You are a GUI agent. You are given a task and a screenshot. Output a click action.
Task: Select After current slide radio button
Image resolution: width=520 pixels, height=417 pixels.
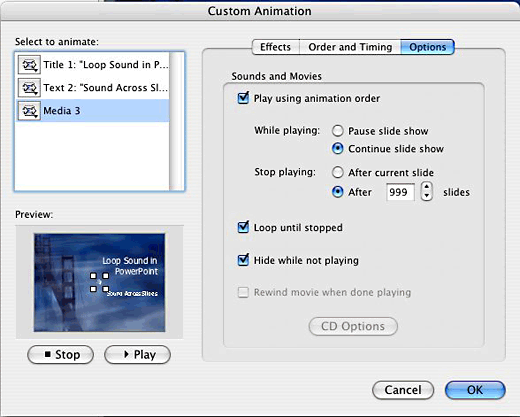[337, 173]
